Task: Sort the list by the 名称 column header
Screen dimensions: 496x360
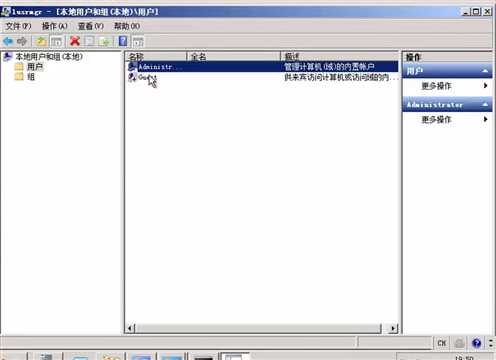Action: click(156, 56)
